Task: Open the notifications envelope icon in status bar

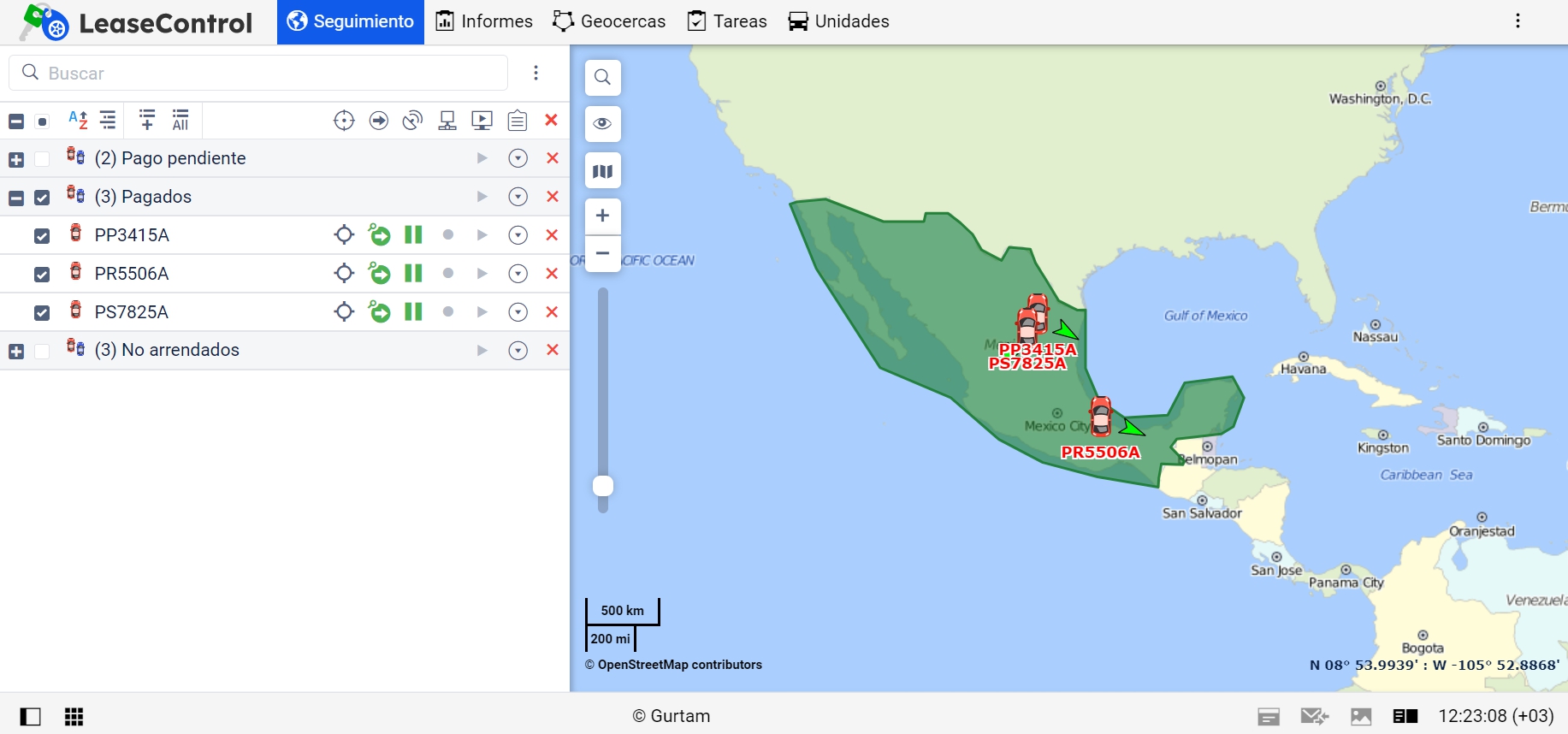Action: pos(1314,717)
